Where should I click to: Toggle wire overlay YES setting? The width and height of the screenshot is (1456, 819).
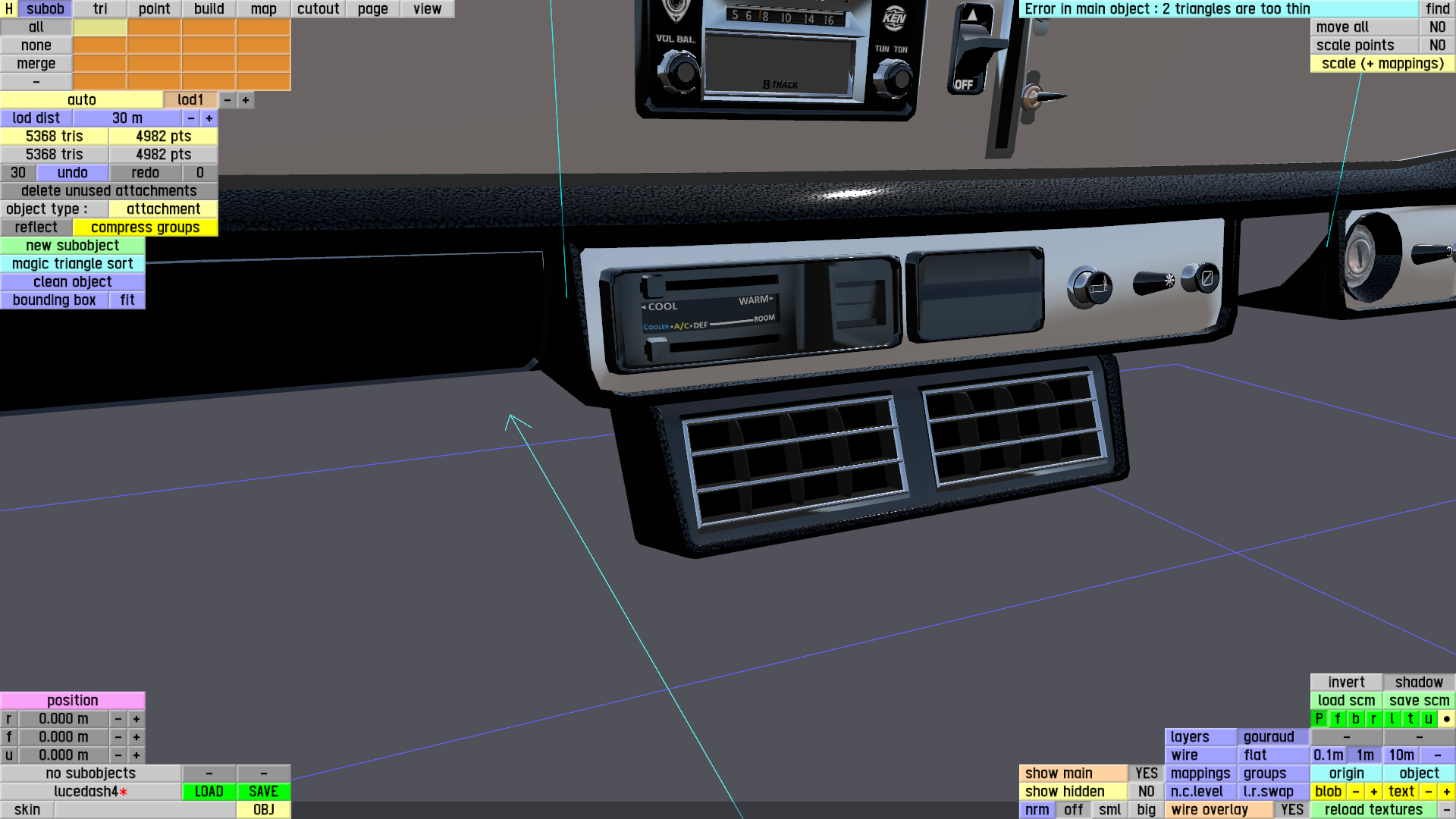click(x=1291, y=809)
